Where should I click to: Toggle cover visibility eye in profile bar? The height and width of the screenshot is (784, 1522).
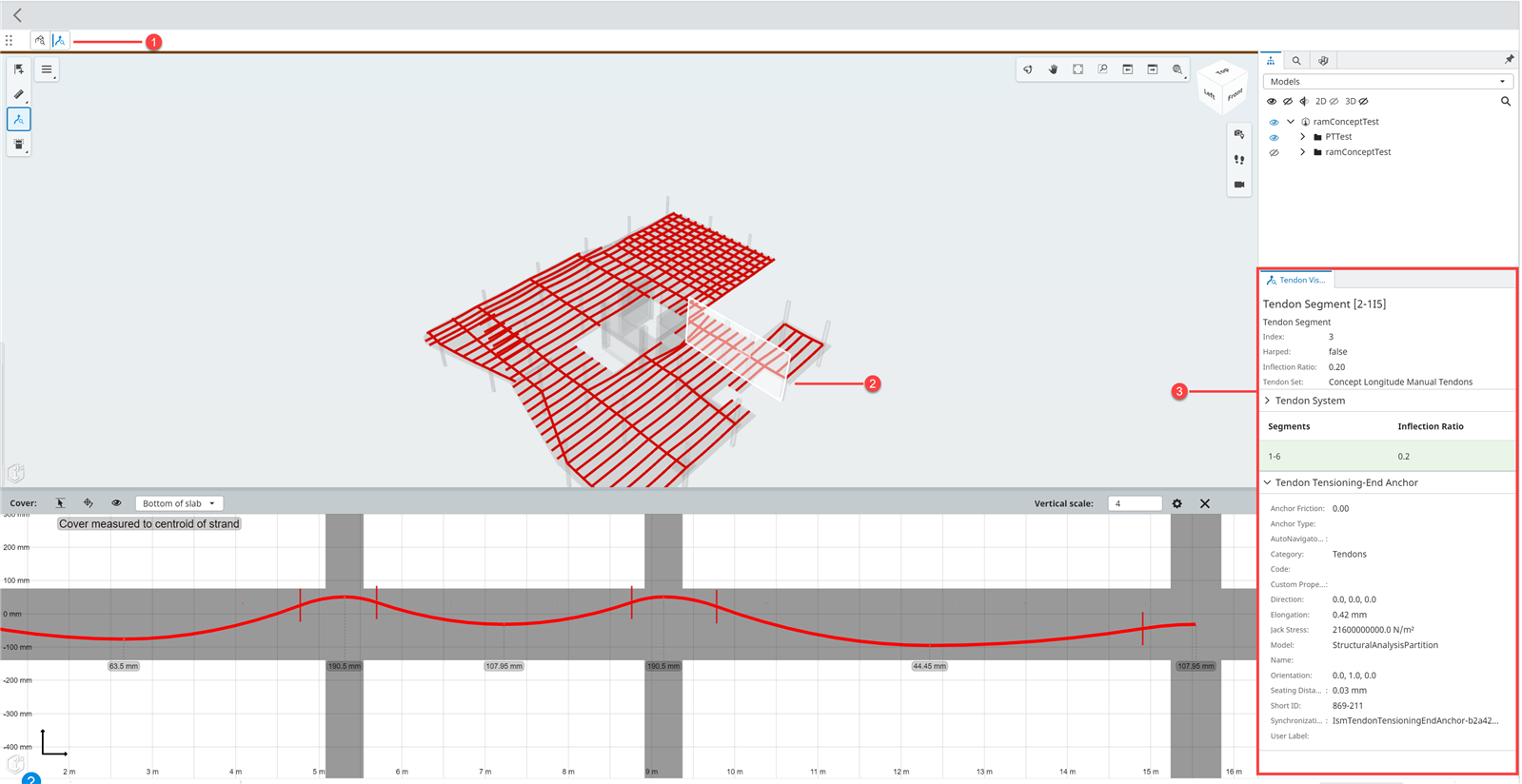[116, 503]
